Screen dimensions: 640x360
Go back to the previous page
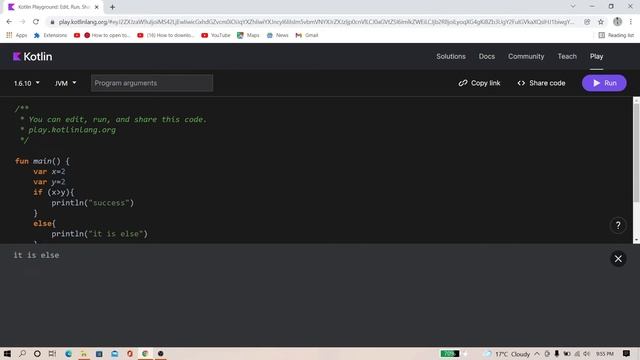pos(9,22)
